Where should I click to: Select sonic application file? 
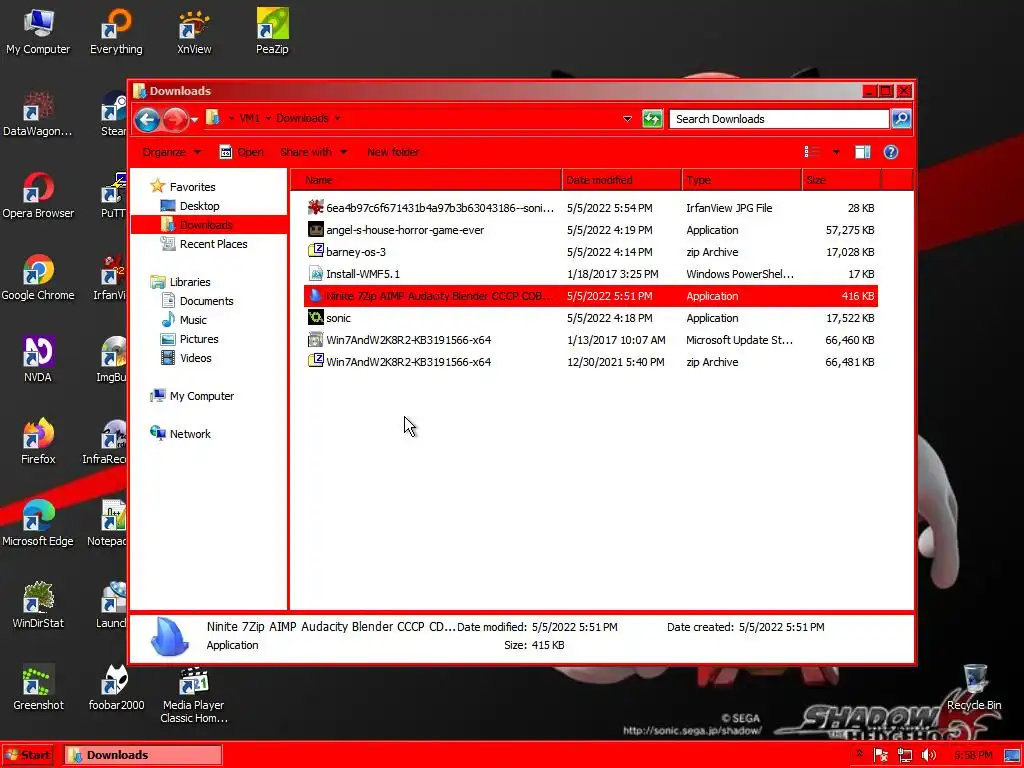point(591,318)
